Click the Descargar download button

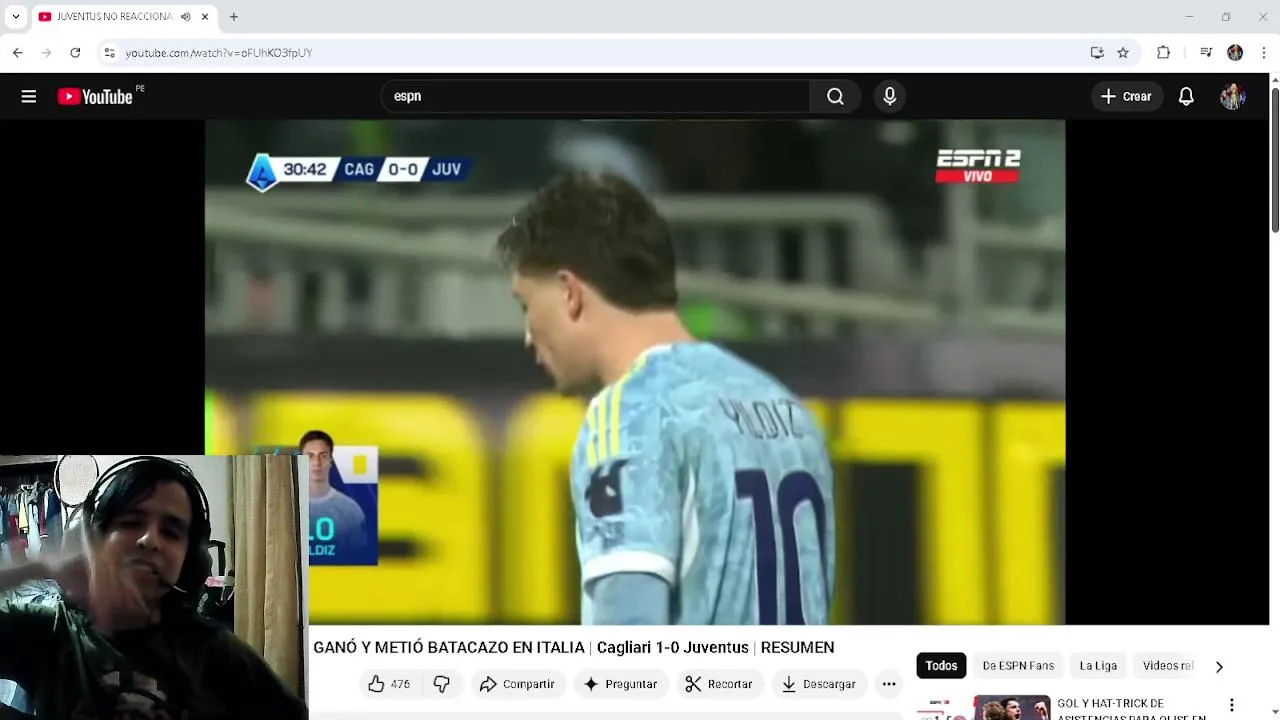pos(818,684)
